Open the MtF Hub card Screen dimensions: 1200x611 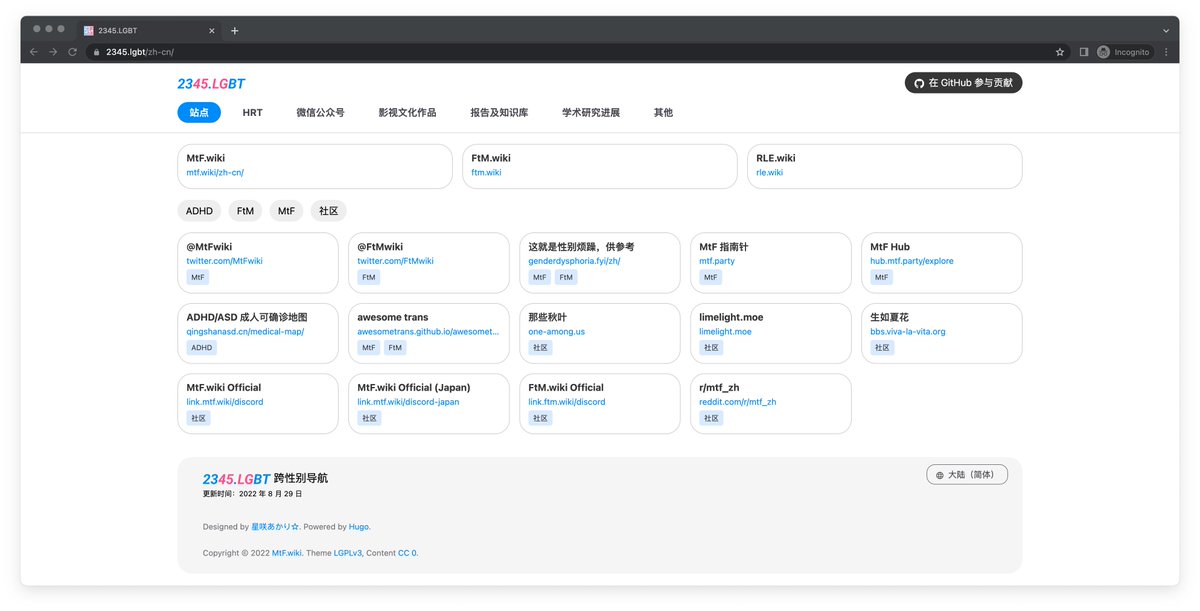[942, 263]
